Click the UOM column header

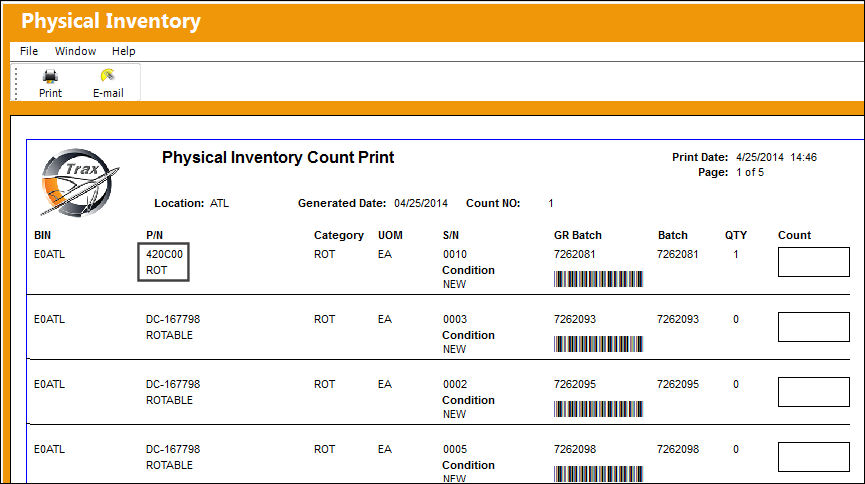tap(390, 235)
